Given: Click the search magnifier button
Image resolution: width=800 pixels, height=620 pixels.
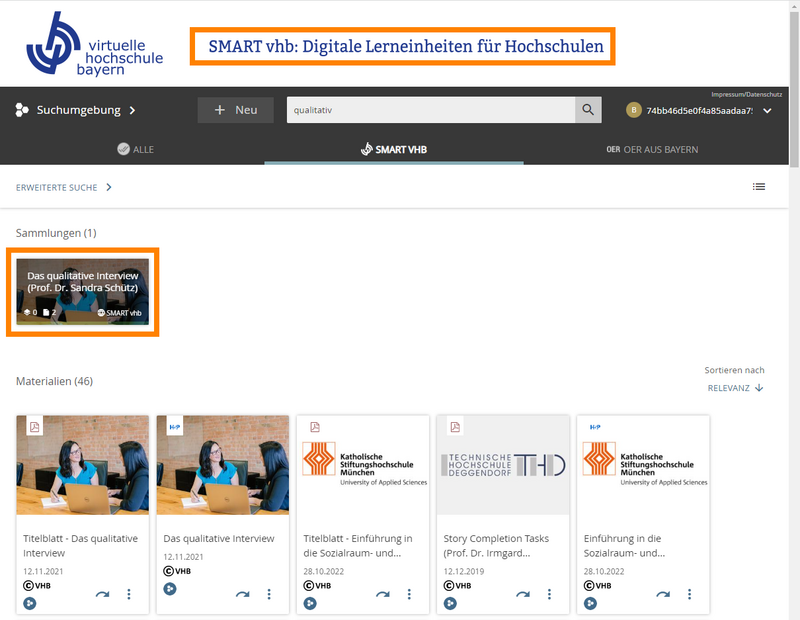Looking at the screenshot, I should click(x=588, y=110).
